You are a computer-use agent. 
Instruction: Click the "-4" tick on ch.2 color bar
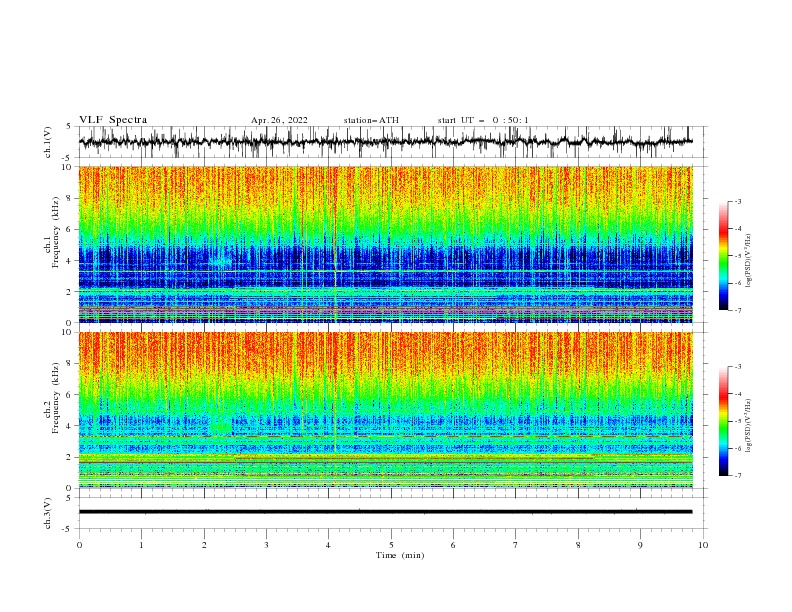click(x=738, y=394)
